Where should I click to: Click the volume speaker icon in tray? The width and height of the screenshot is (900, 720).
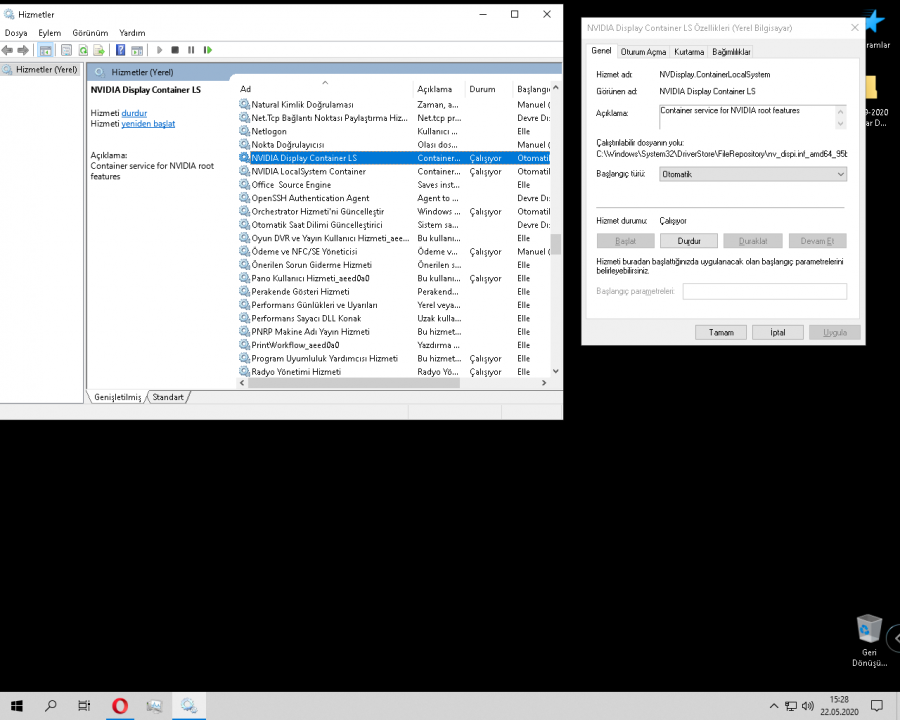(x=808, y=706)
